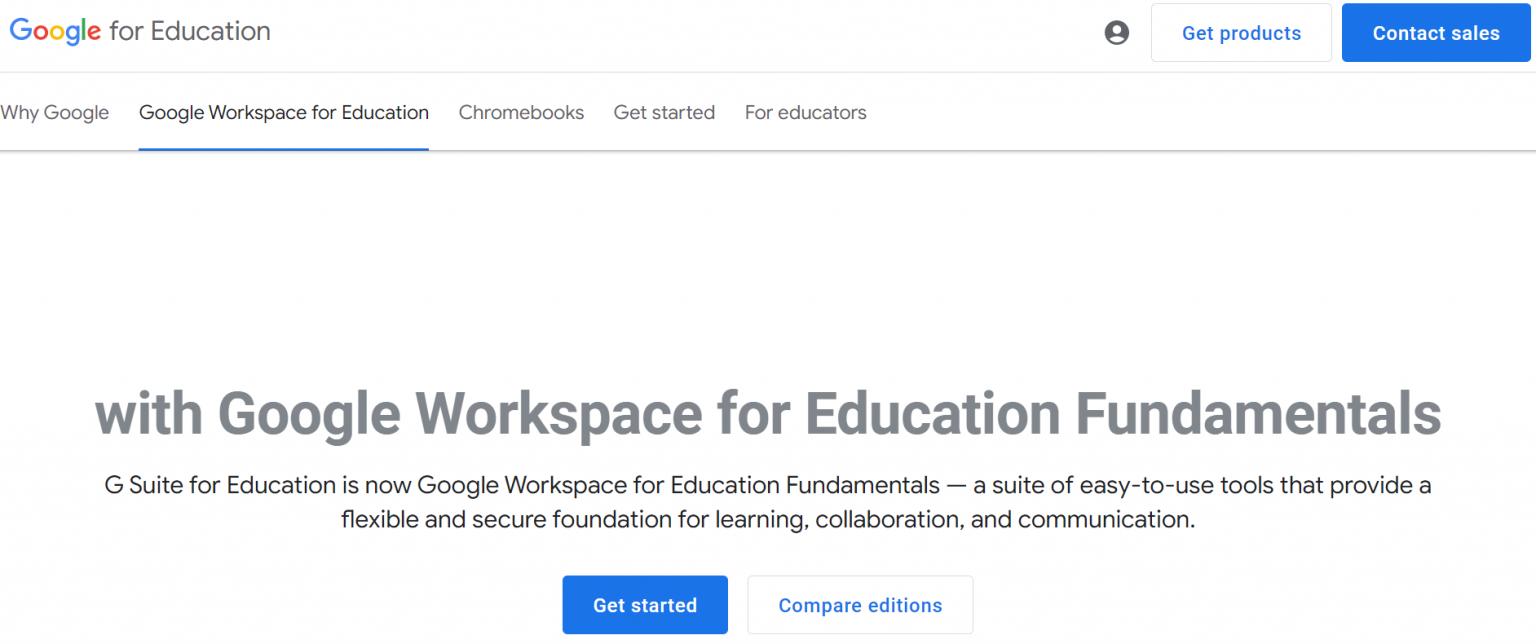Explore Chromebooks from the top navigation
The height and width of the screenshot is (644, 1536).
521,112
